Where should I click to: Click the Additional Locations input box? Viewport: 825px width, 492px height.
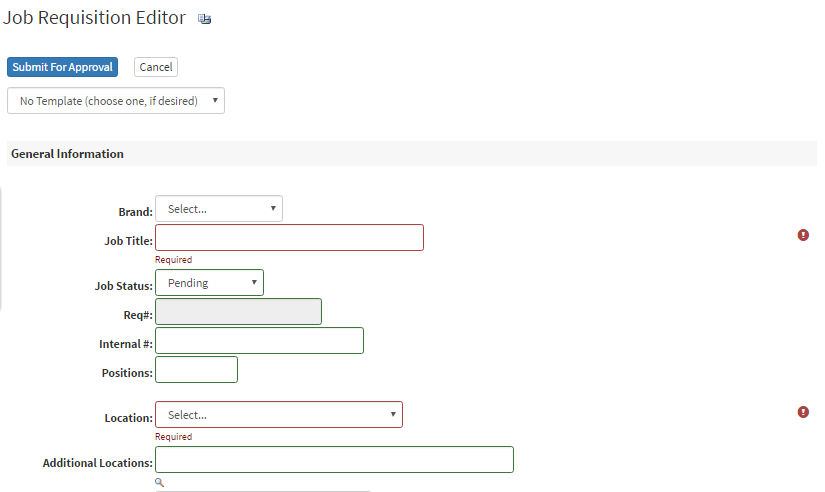[x=334, y=460]
